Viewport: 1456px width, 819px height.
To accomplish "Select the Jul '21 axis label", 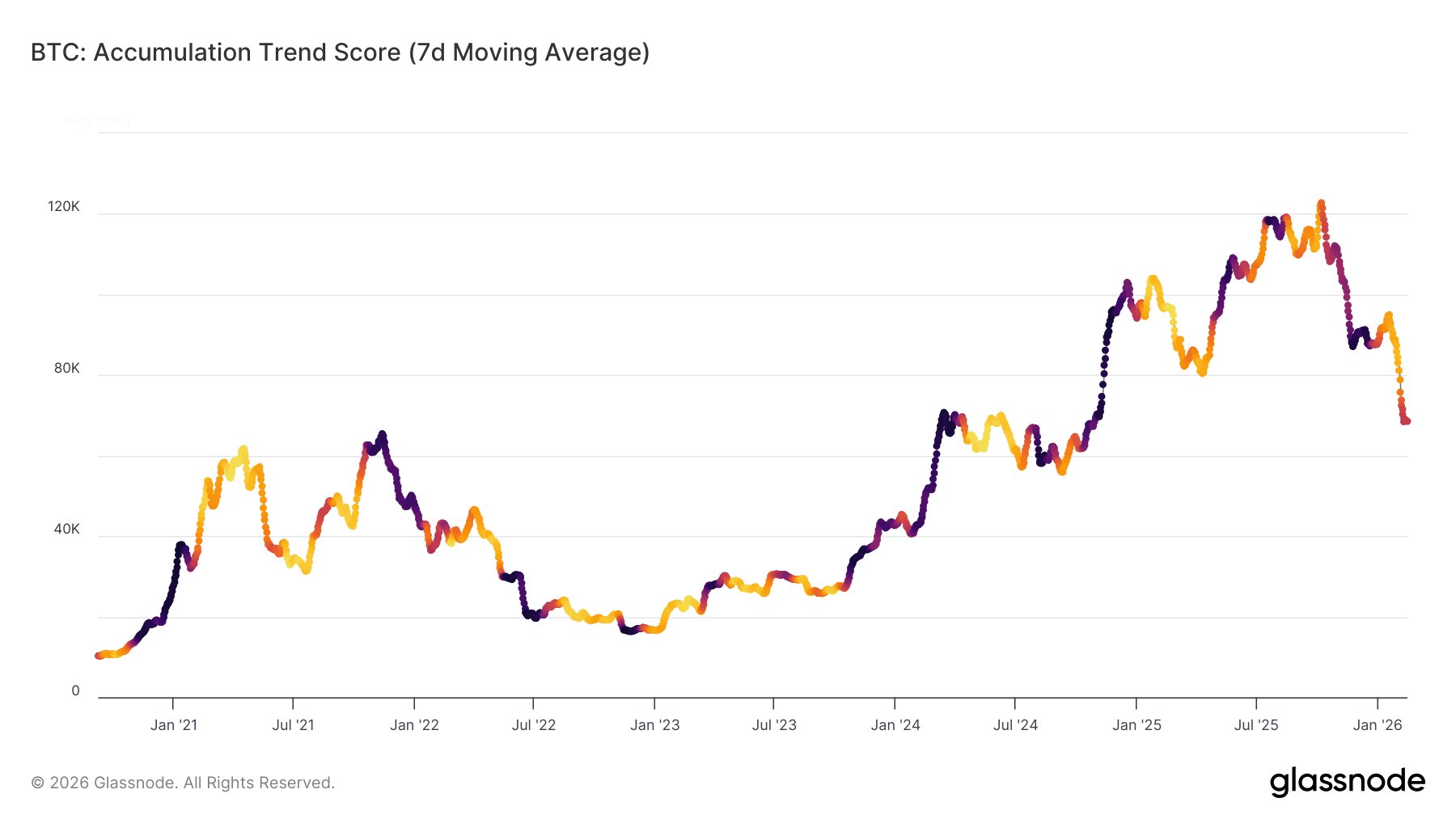I will click(x=294, y=725).
